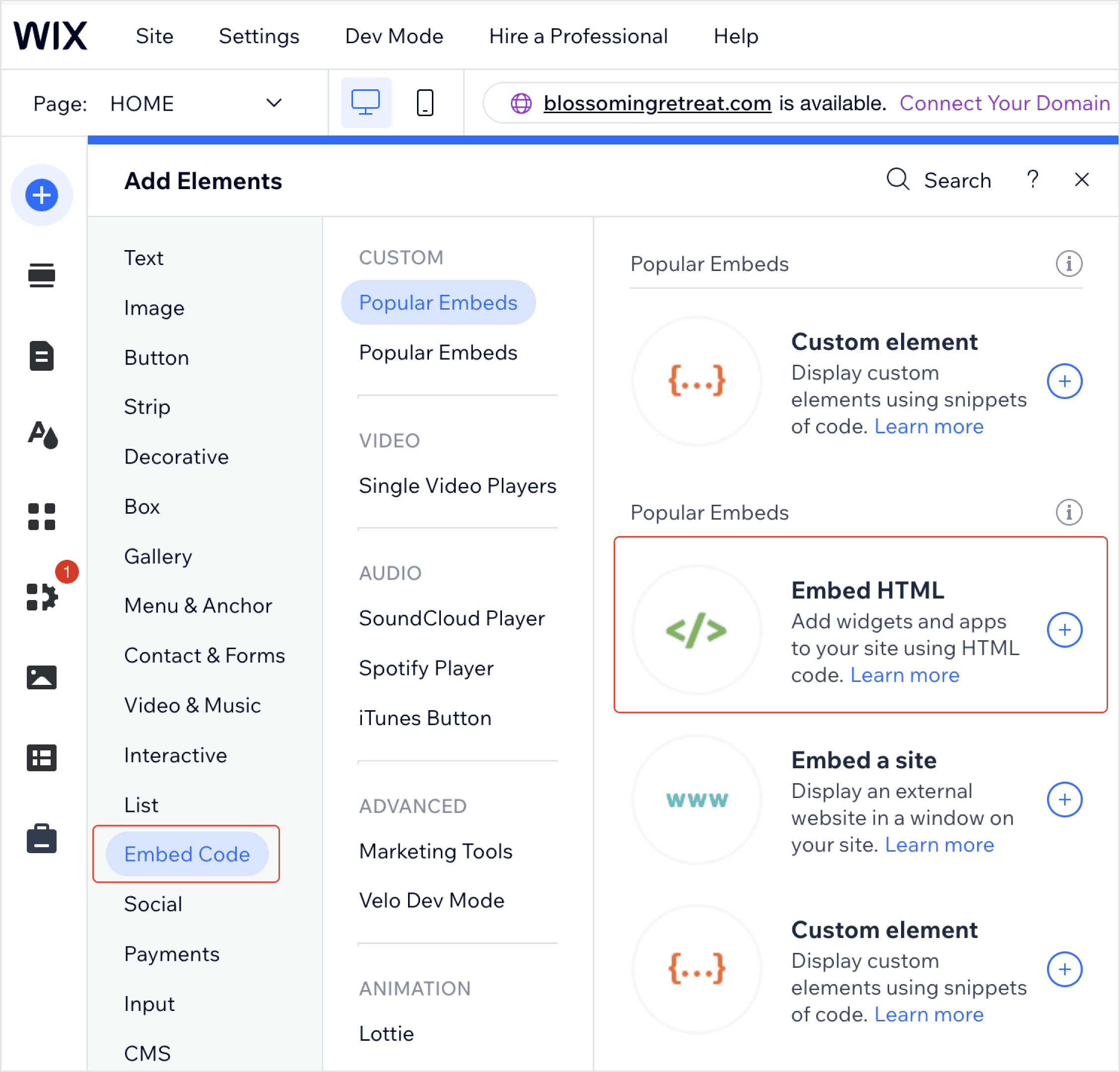The width and height of the screenshot is (1120, 1072).
Task: Click the Add Elements plus icon
Action: click(42, 196)
